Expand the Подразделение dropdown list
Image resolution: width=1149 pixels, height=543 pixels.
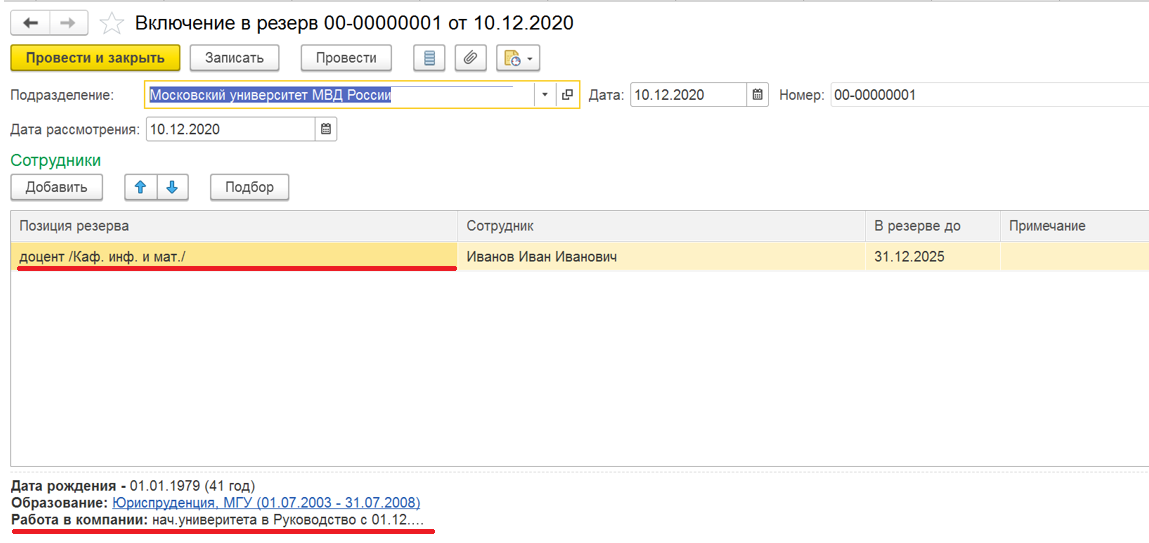544,95
